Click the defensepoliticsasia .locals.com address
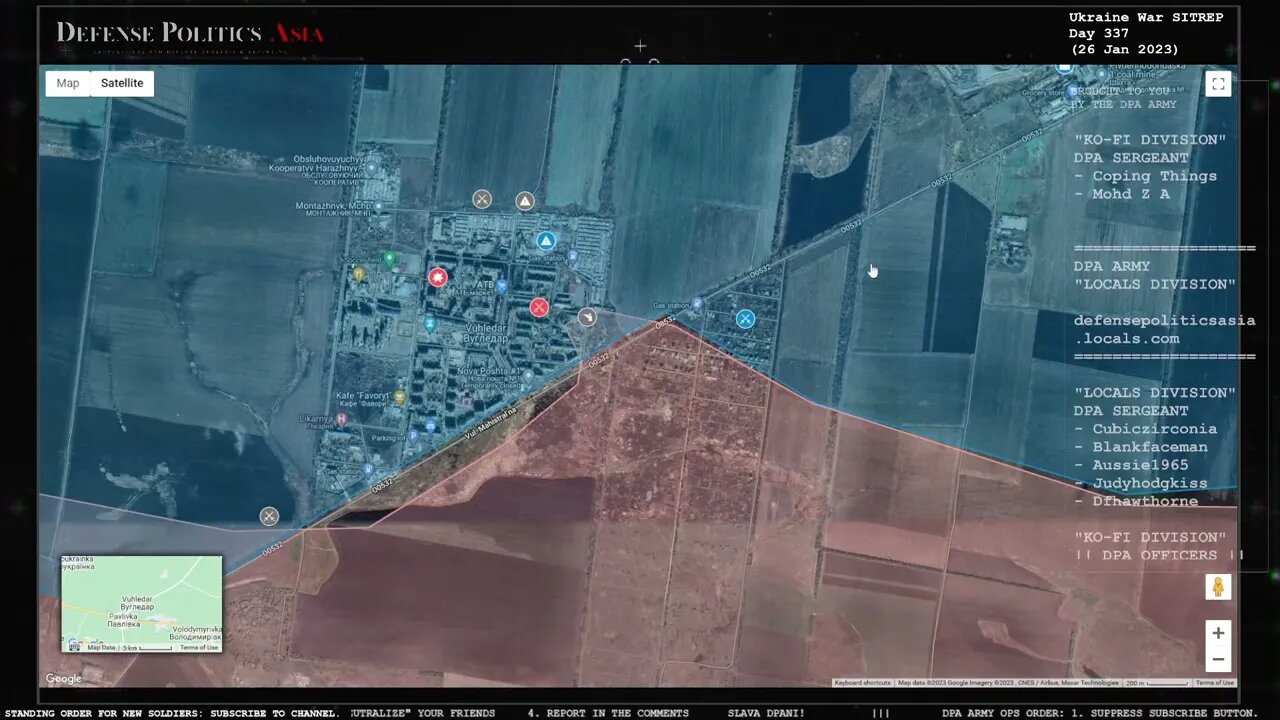The height and width of the screenshot is (720, 1280). coord(1164,329)
